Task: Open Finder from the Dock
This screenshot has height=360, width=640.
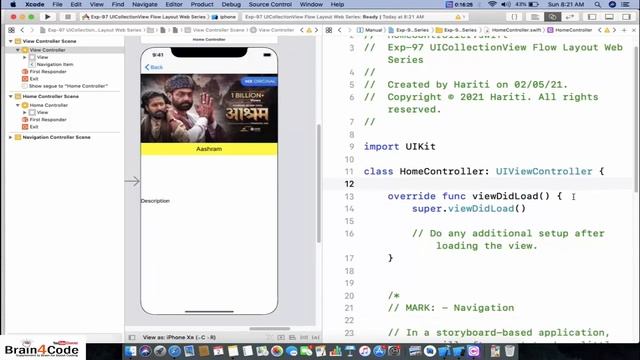Action: point(131,351)
